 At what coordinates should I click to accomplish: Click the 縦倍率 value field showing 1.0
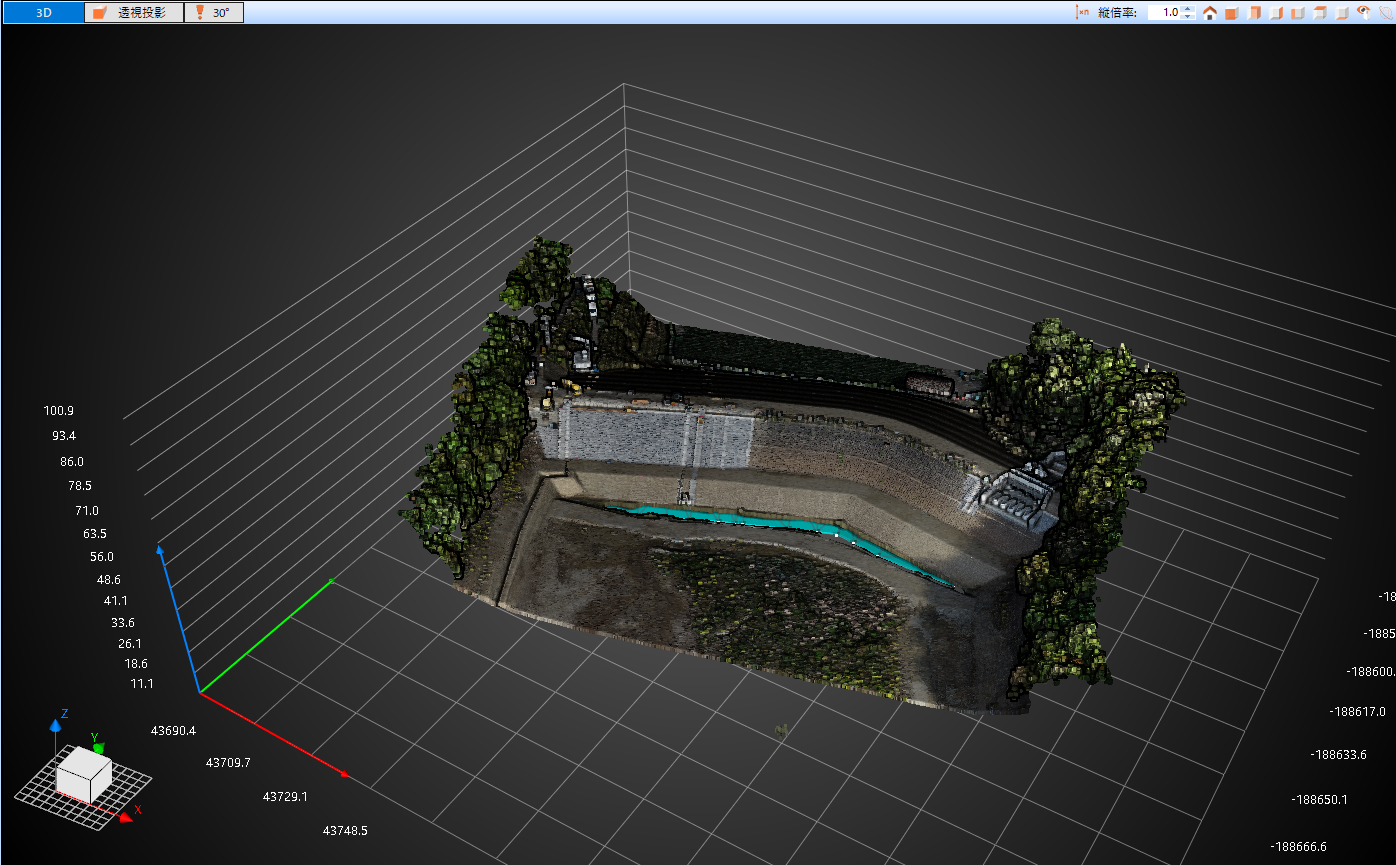[1163, 13]
